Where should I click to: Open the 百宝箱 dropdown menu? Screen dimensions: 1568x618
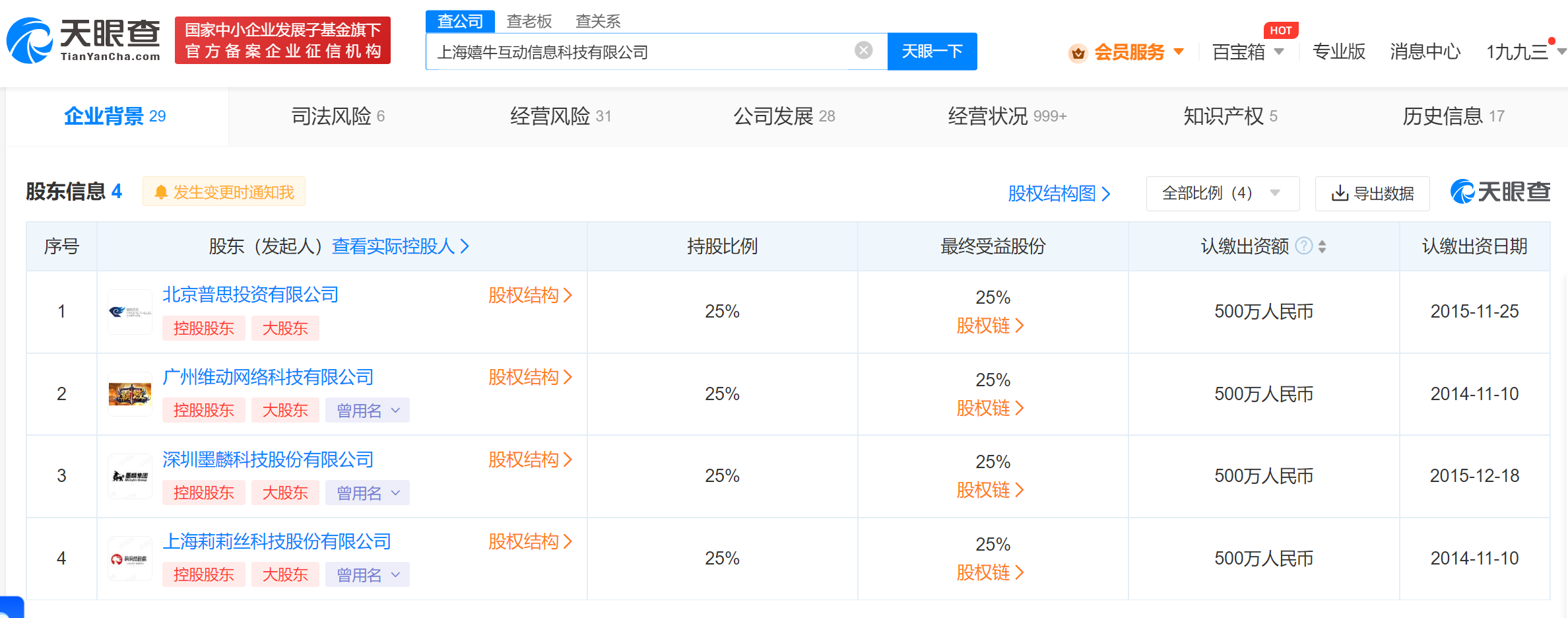pos(1248,52)
